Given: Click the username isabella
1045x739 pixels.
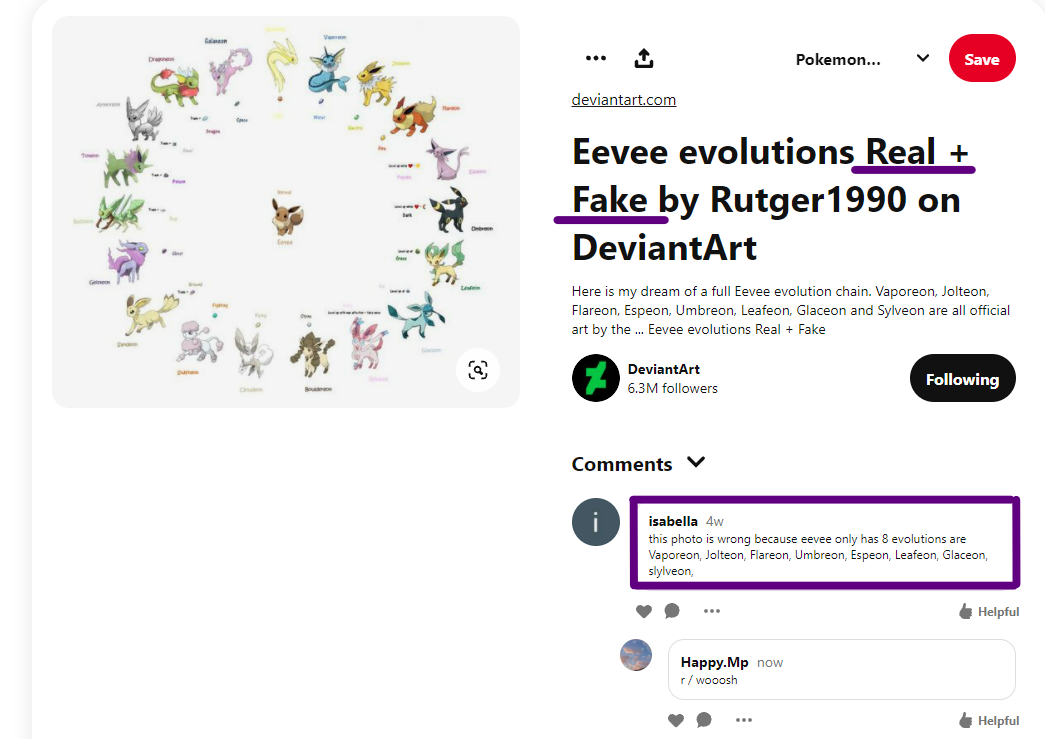Looking at the screenshot, I should point(673,521).
